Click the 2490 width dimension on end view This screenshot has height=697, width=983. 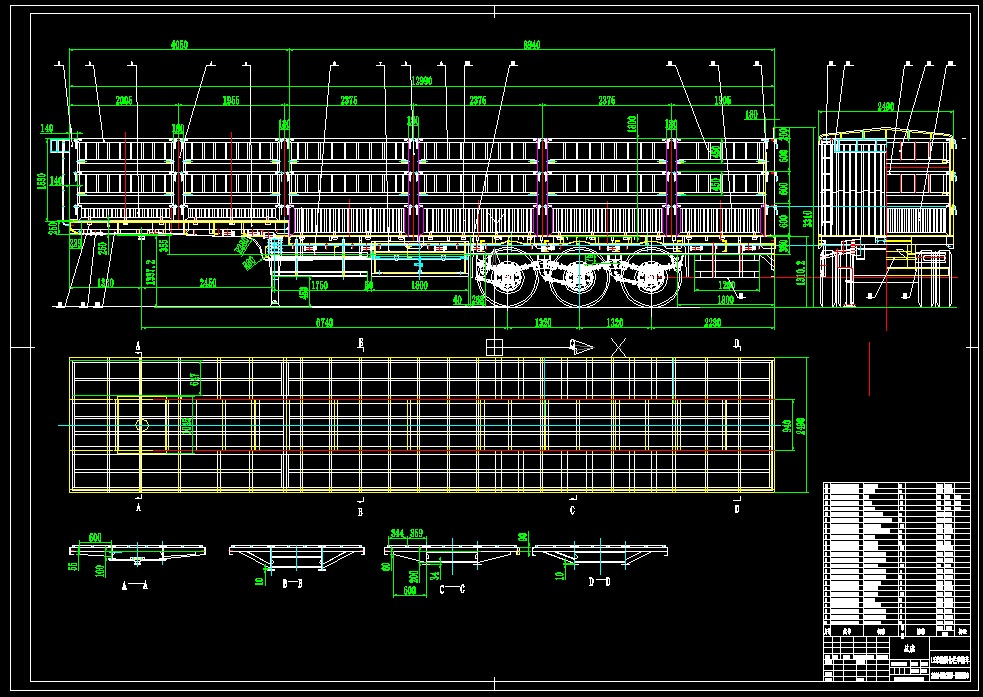pos(885,107)
